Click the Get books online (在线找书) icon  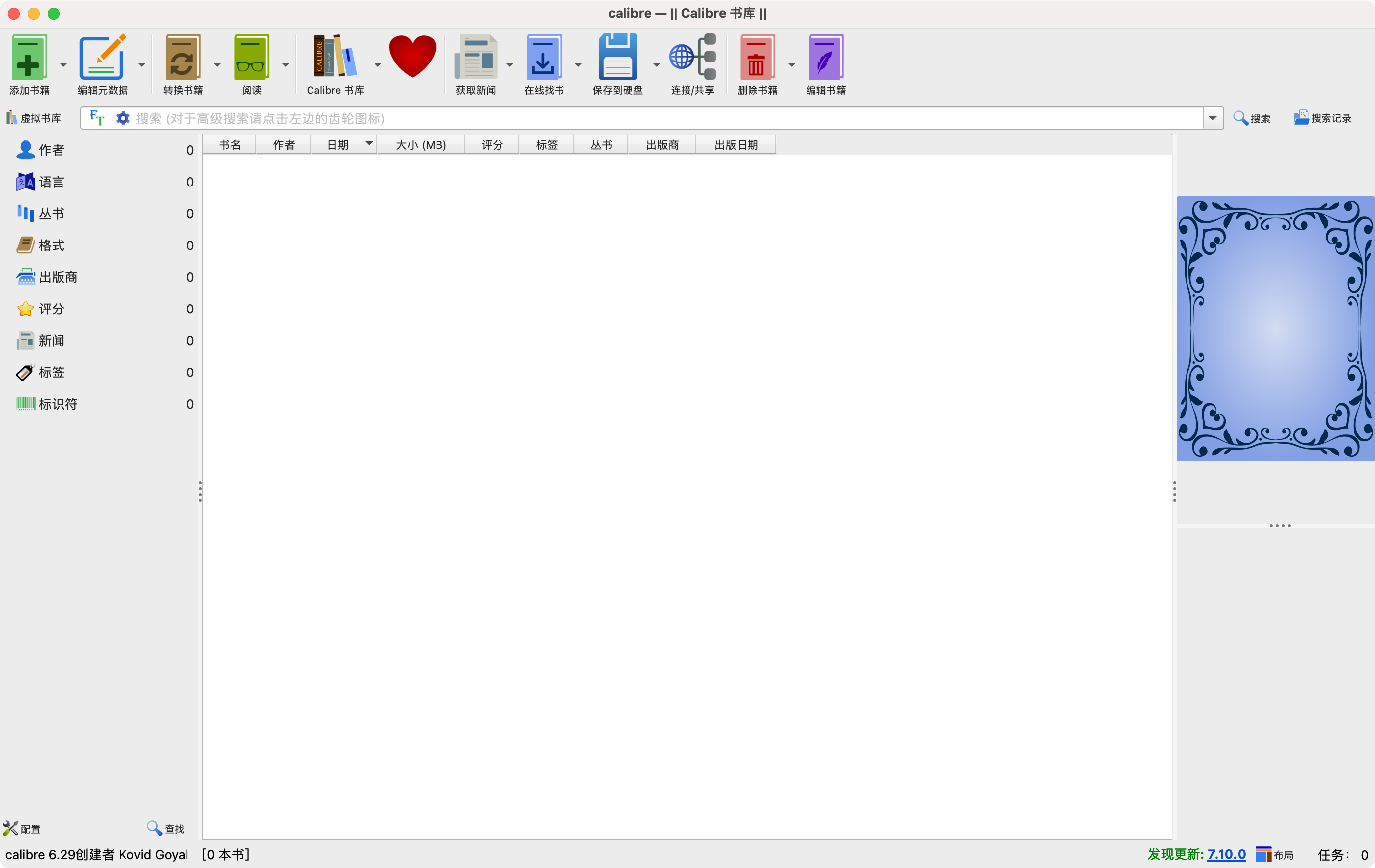point(544,57)
